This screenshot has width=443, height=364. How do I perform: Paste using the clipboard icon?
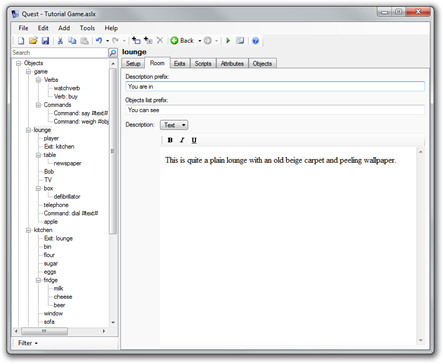85,41
